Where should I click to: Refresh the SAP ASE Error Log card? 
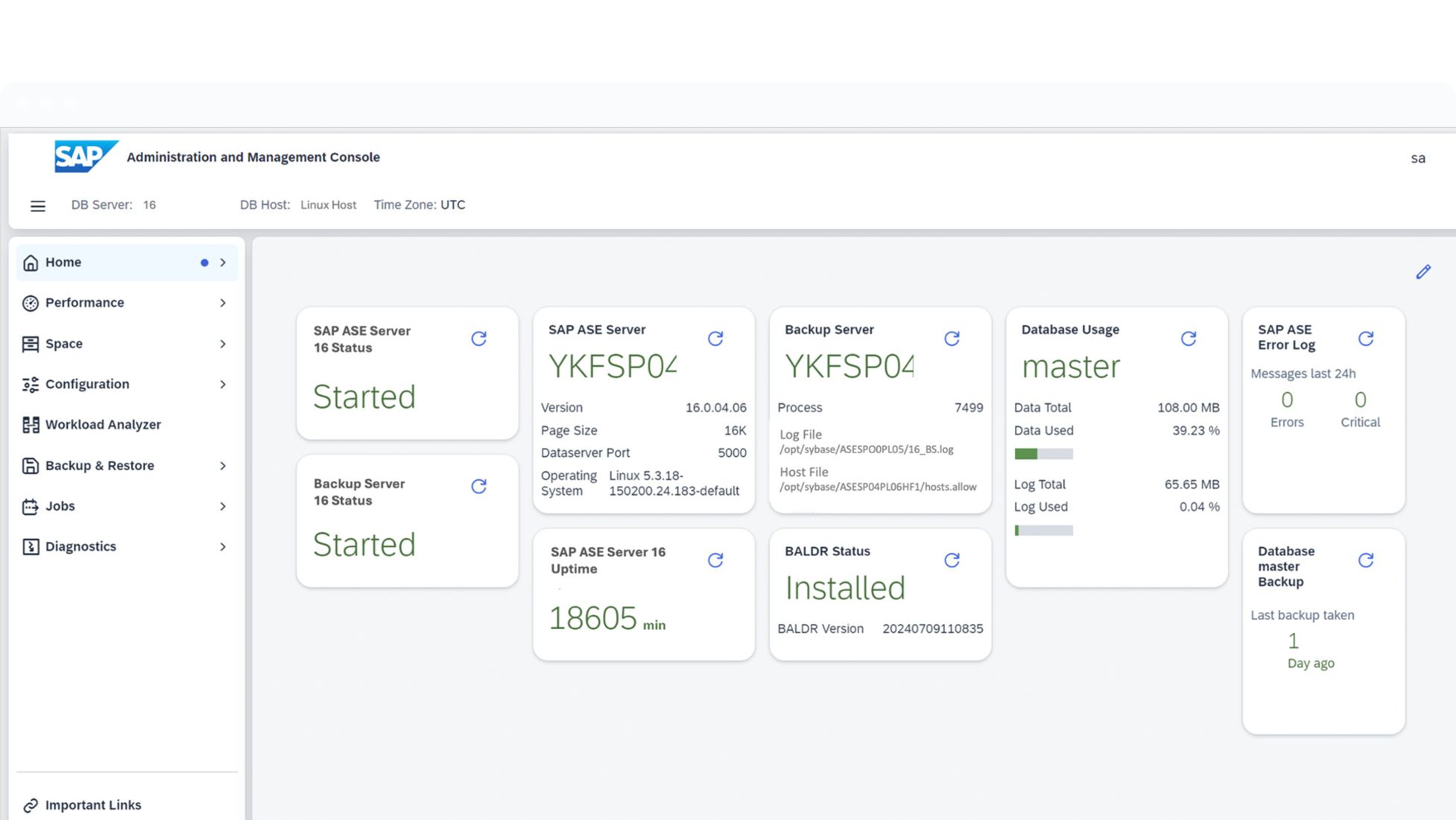point(1366,339)
